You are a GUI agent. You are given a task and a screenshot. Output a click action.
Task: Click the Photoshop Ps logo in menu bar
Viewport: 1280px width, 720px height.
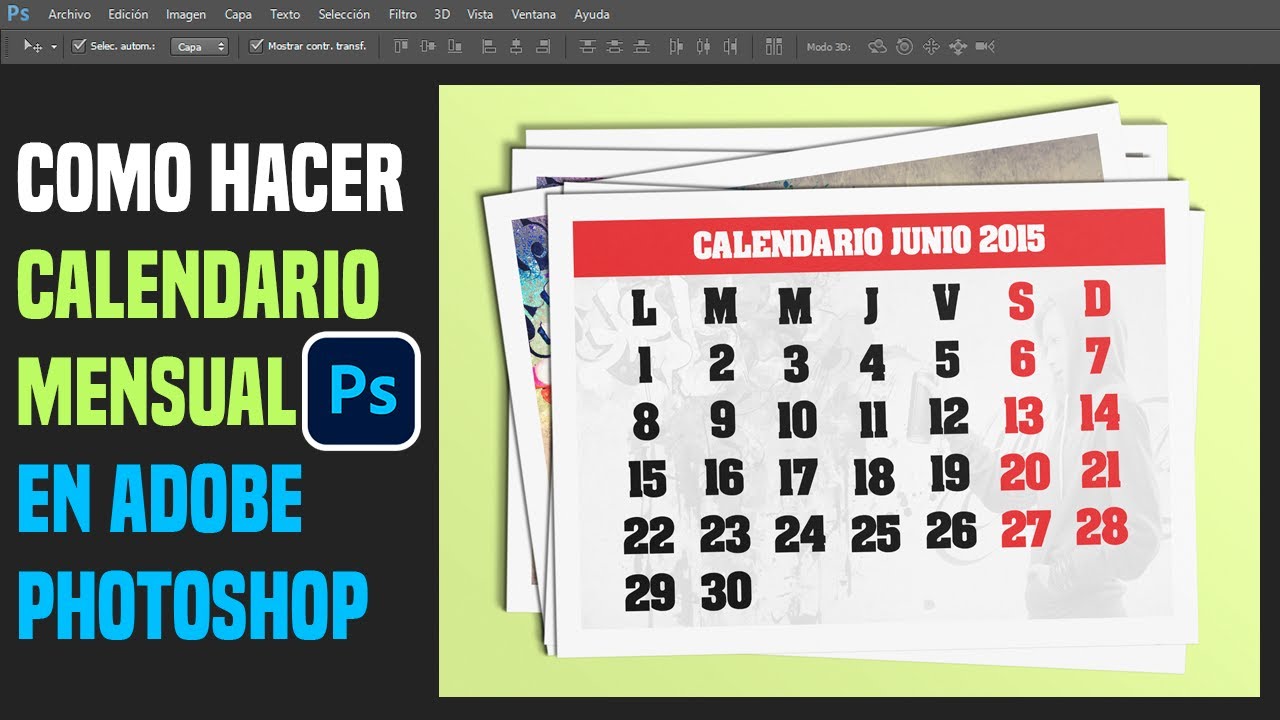click(17, 14)
